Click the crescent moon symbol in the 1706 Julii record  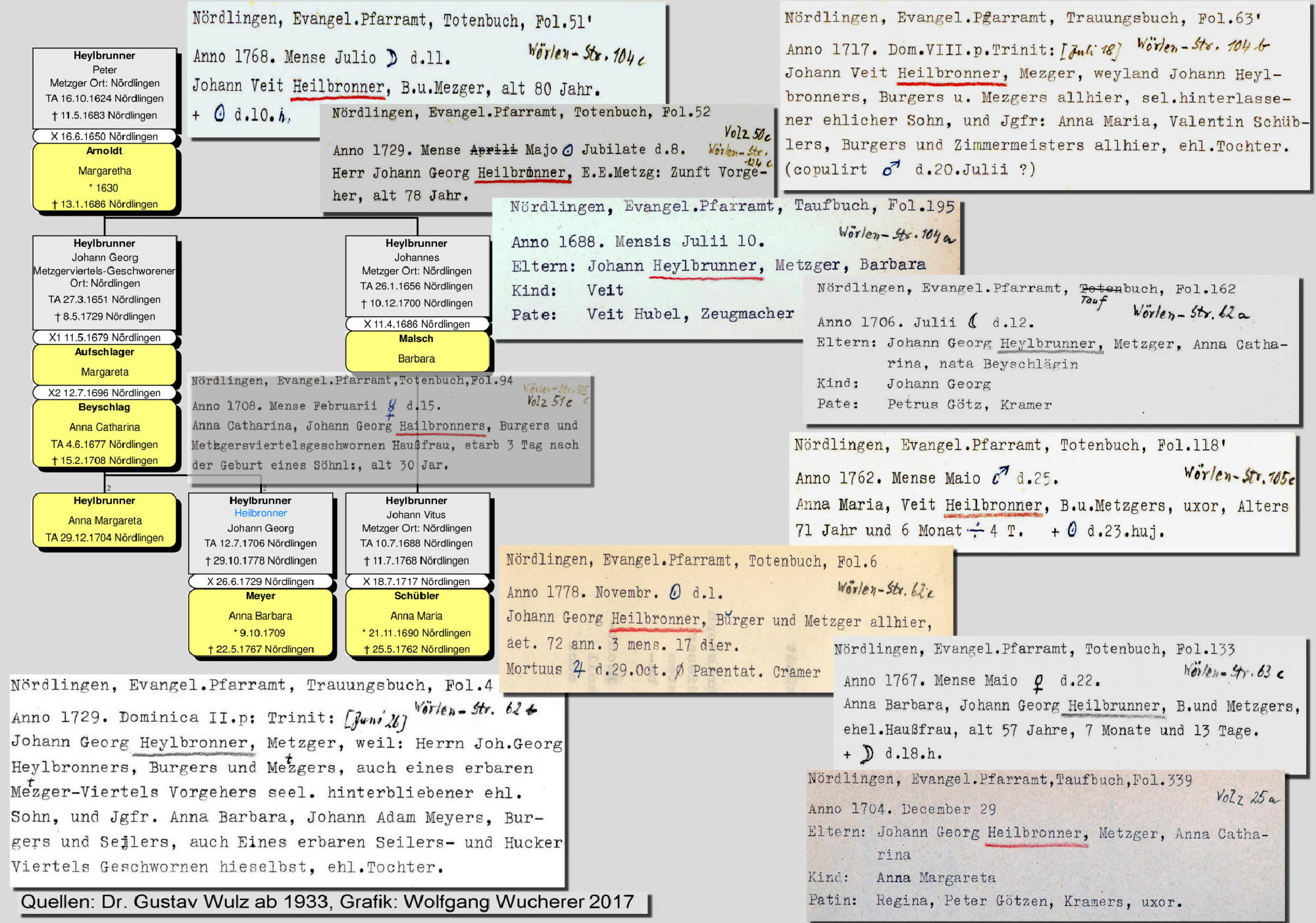973,322
